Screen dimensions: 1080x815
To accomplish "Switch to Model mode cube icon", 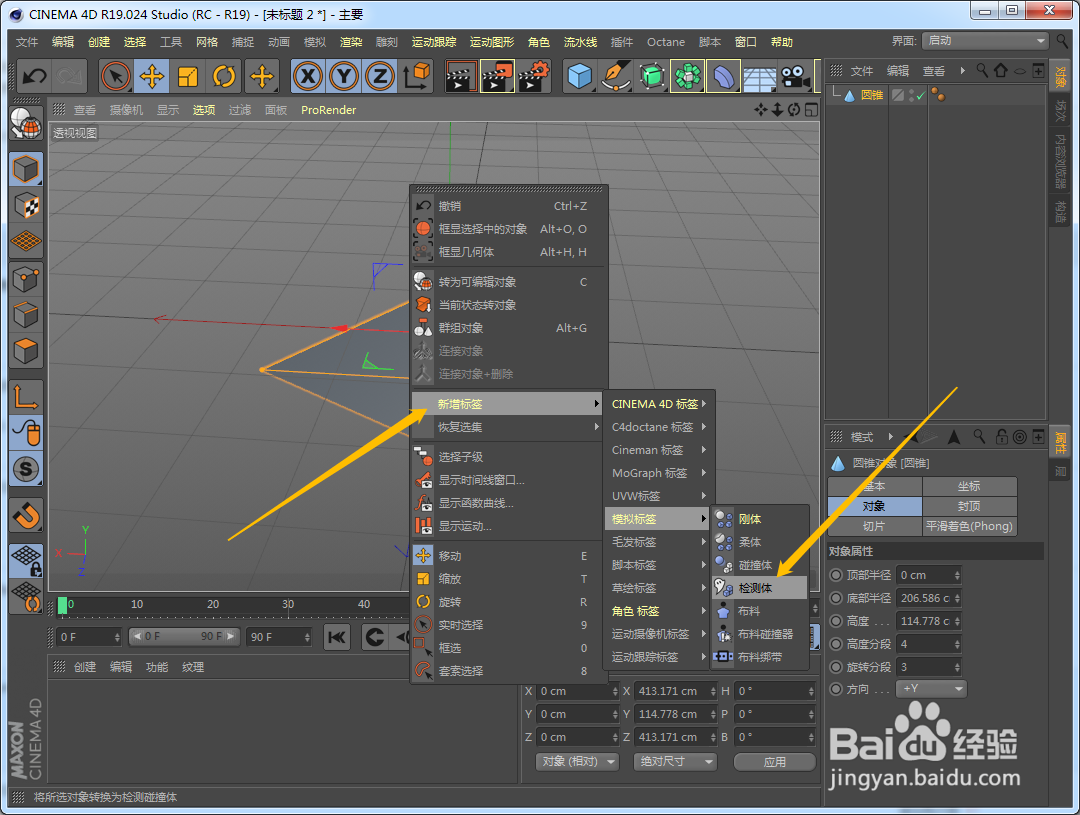I will click(x=26, y=169).
